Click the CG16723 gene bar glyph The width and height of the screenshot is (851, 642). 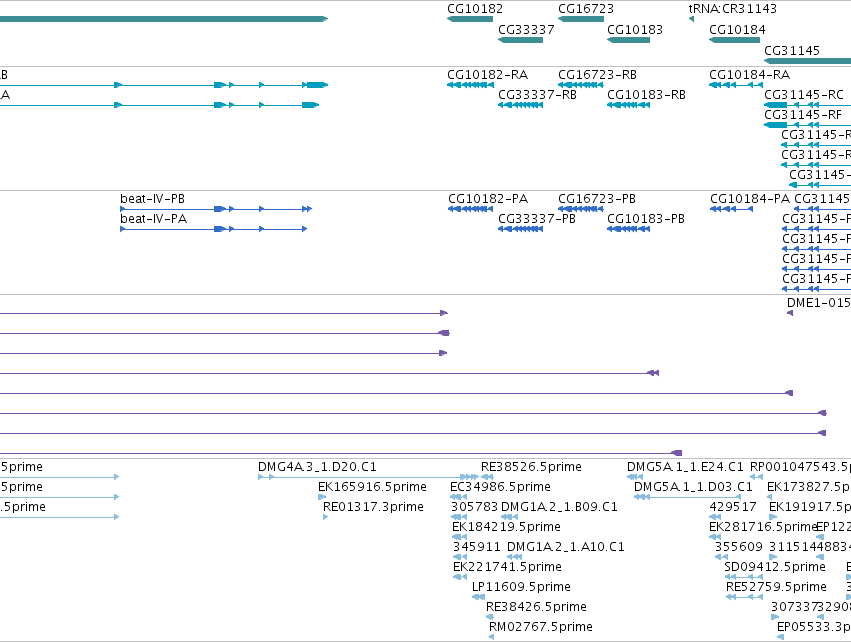[581, 20]
